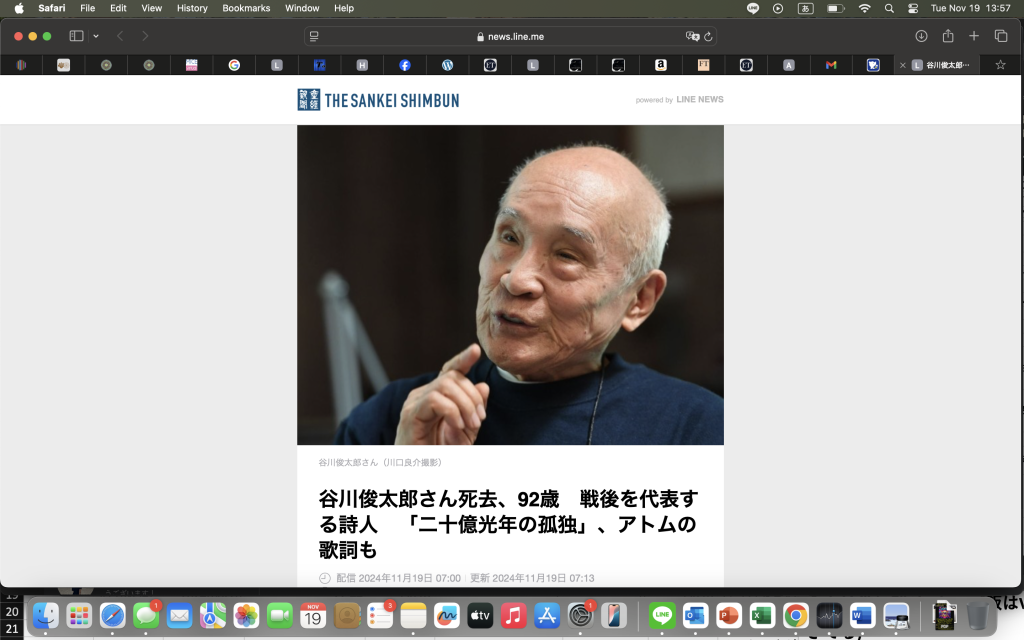Open Control Center in the menu bar

tap(913, 8)
